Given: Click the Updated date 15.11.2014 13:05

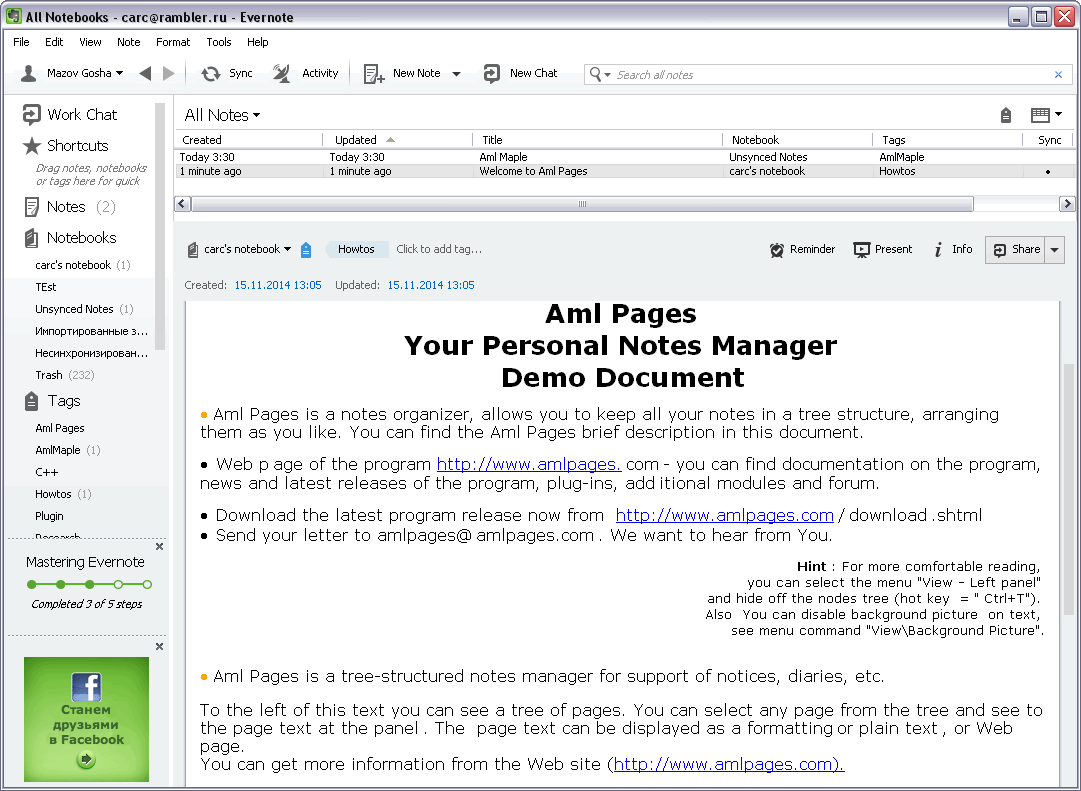Looking at the screenshot, I should (431, 285).
